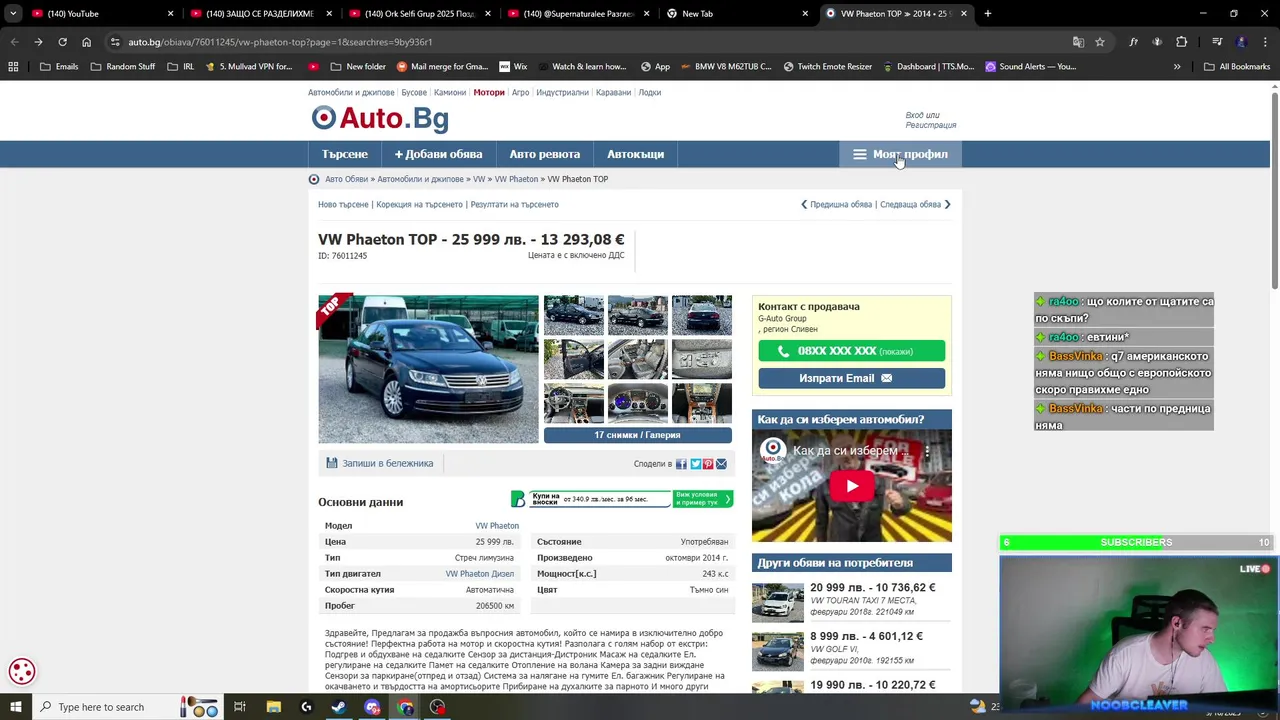Open the 'New folder' bookmark folder
Image resolution: width=1280 pixels, height=720 pixels.
tap(357, 67)
